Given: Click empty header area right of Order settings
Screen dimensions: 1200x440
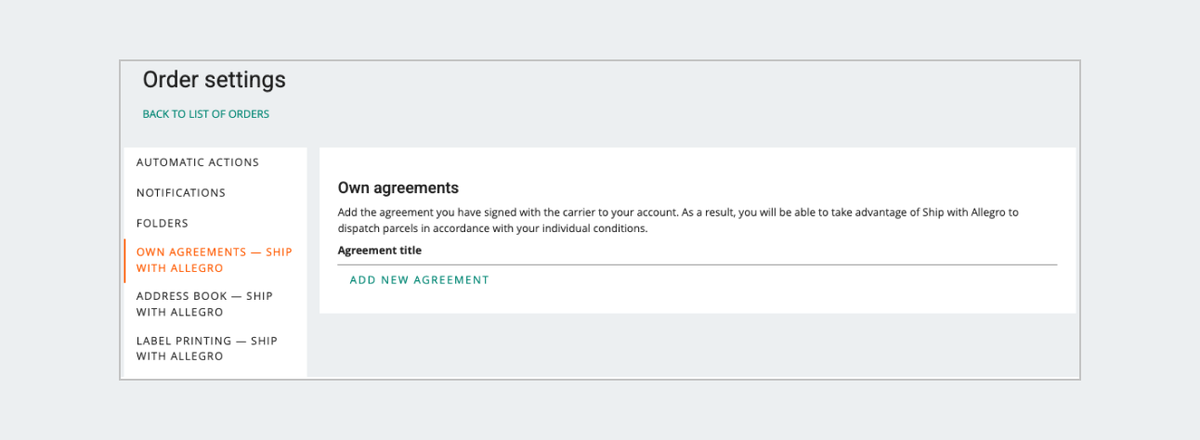Looking at the screenshot, I should (700, 85).
